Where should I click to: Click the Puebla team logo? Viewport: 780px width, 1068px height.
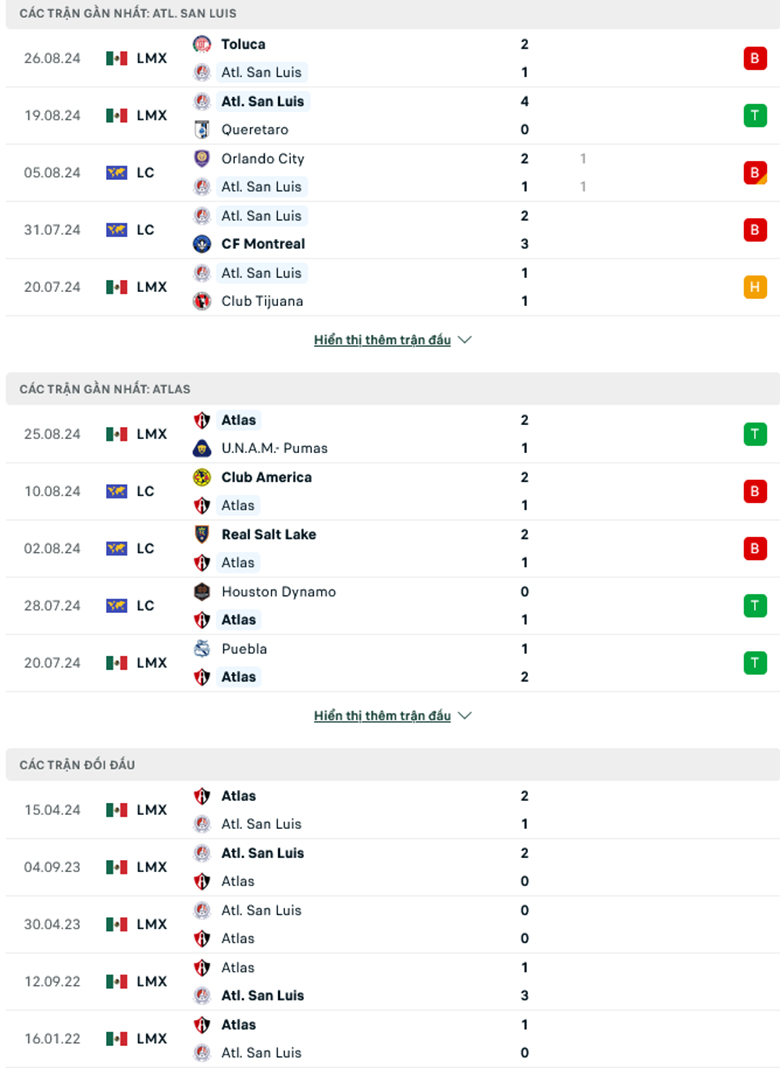click(x=202, y=649)
